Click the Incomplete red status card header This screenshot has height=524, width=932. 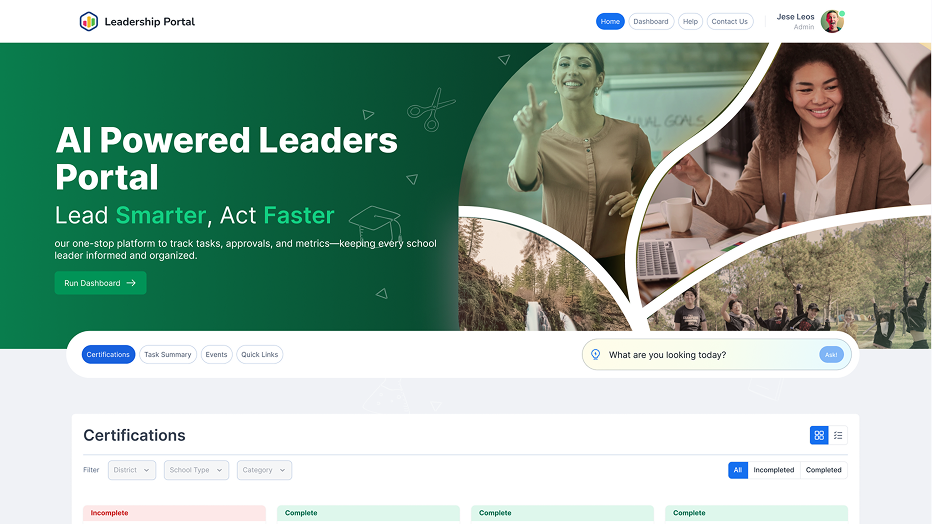(x=174, y=513)
